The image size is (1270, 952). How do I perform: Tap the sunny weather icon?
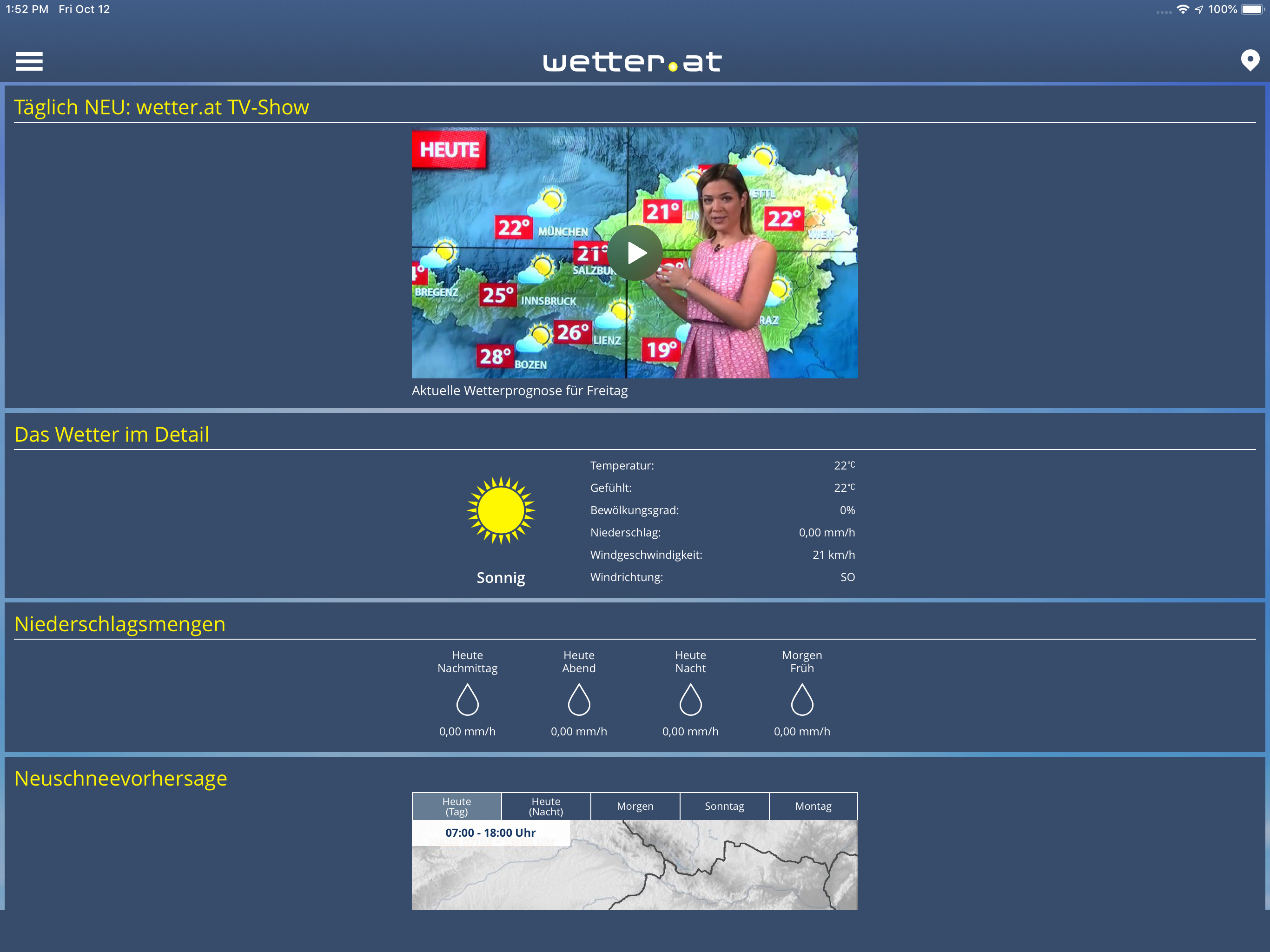[501, 510]
